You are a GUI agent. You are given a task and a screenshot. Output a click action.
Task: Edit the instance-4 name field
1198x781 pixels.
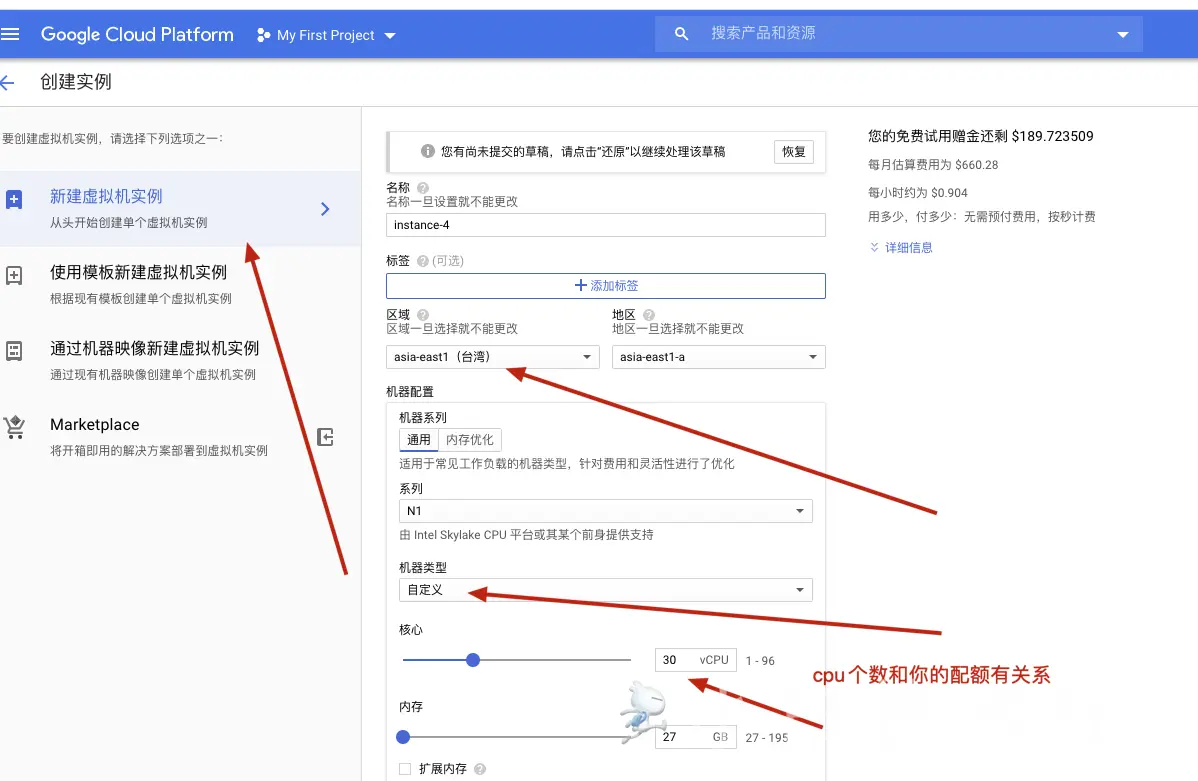point(606,225)
